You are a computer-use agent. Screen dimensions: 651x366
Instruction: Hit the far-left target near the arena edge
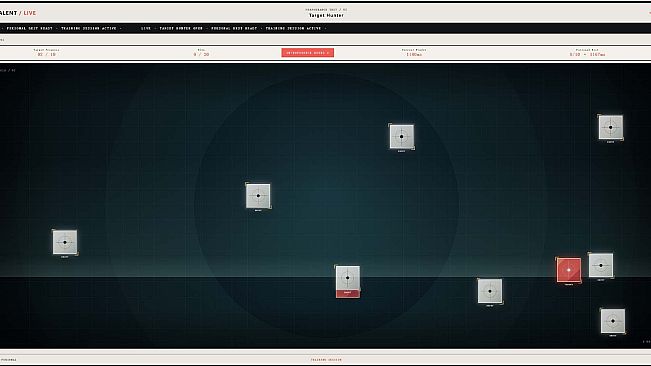tap(65, 242)
